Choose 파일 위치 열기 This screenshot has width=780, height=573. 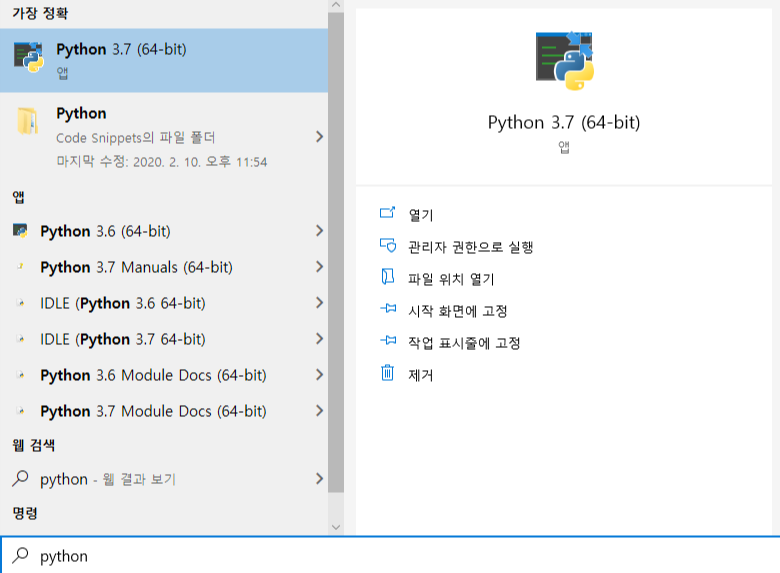(x=451, y=279)
